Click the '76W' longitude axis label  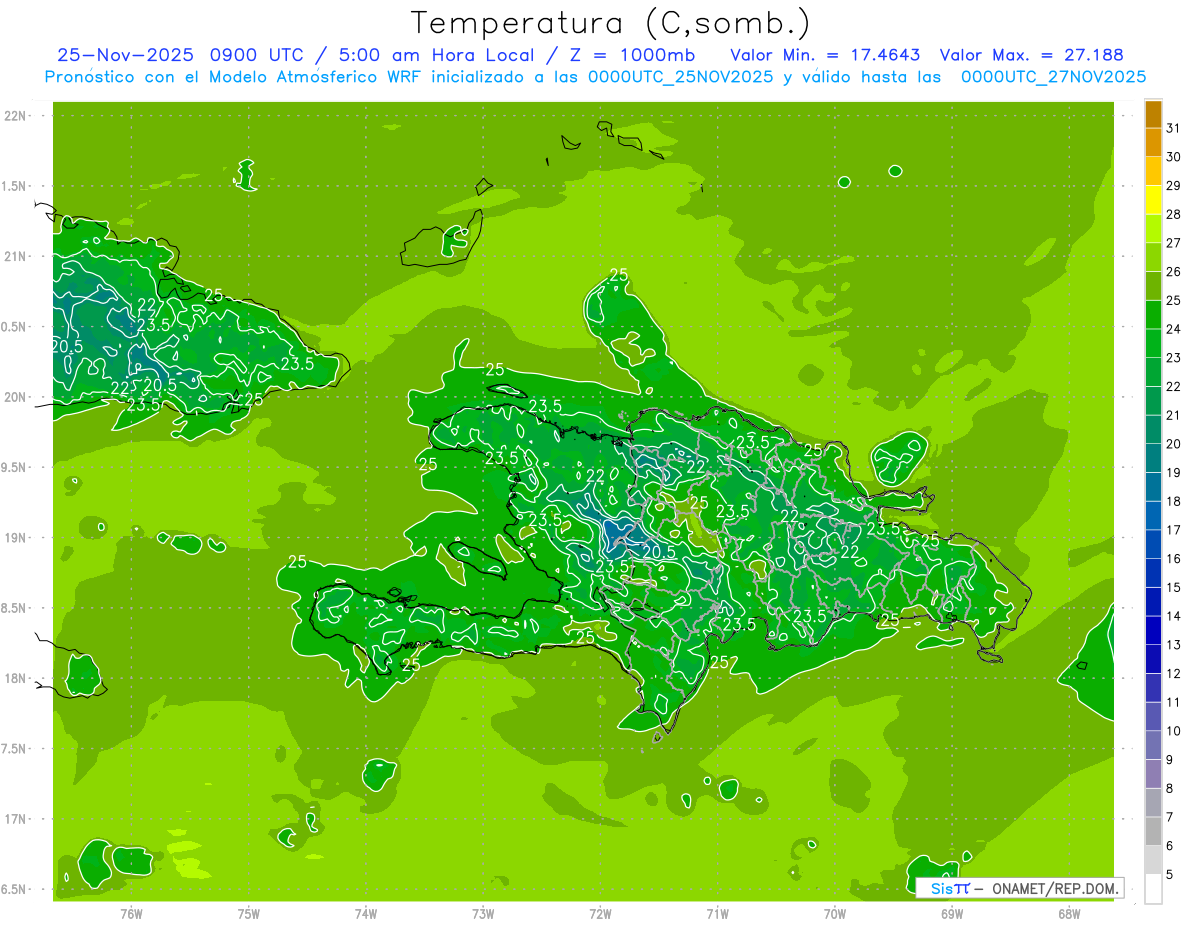tap(131, 914)
